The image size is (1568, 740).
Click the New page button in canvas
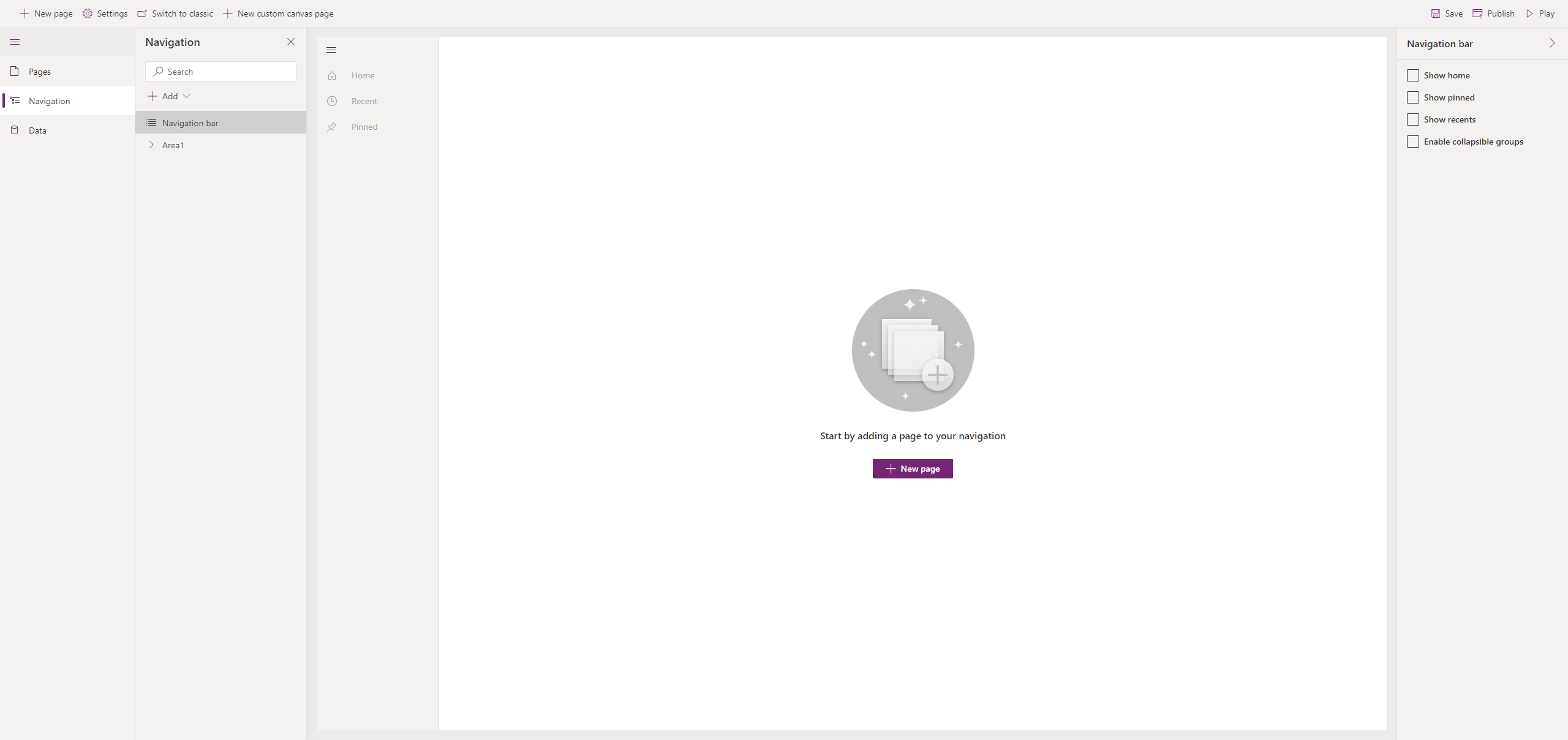pos(912,468)
